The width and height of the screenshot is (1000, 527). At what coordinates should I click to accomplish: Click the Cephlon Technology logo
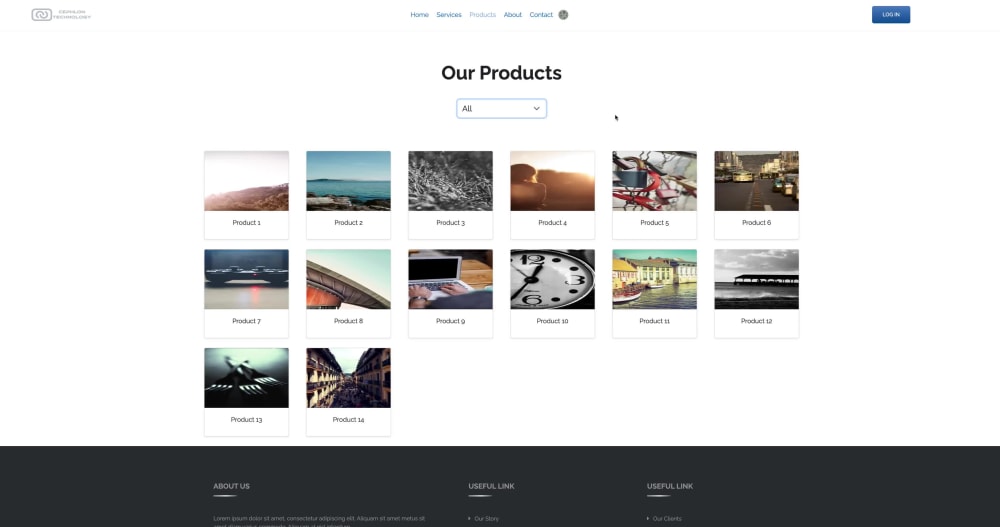click(61, 15)
